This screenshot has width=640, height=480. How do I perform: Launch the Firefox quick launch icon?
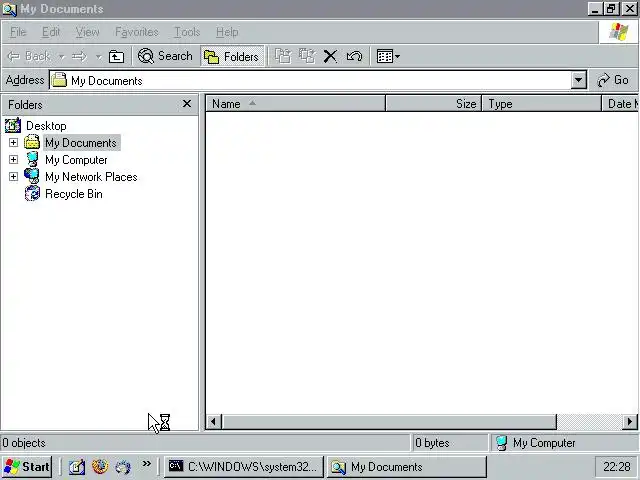tap(100, 467)
